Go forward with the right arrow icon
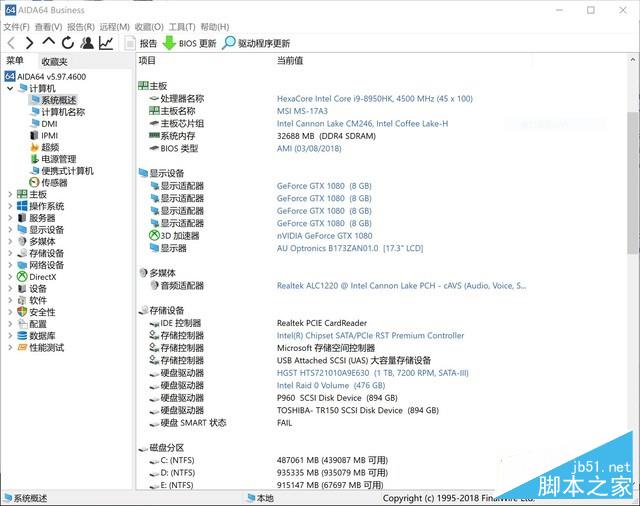Image resolution: width=640 pixels, height=506 pixels. point(29,43)
